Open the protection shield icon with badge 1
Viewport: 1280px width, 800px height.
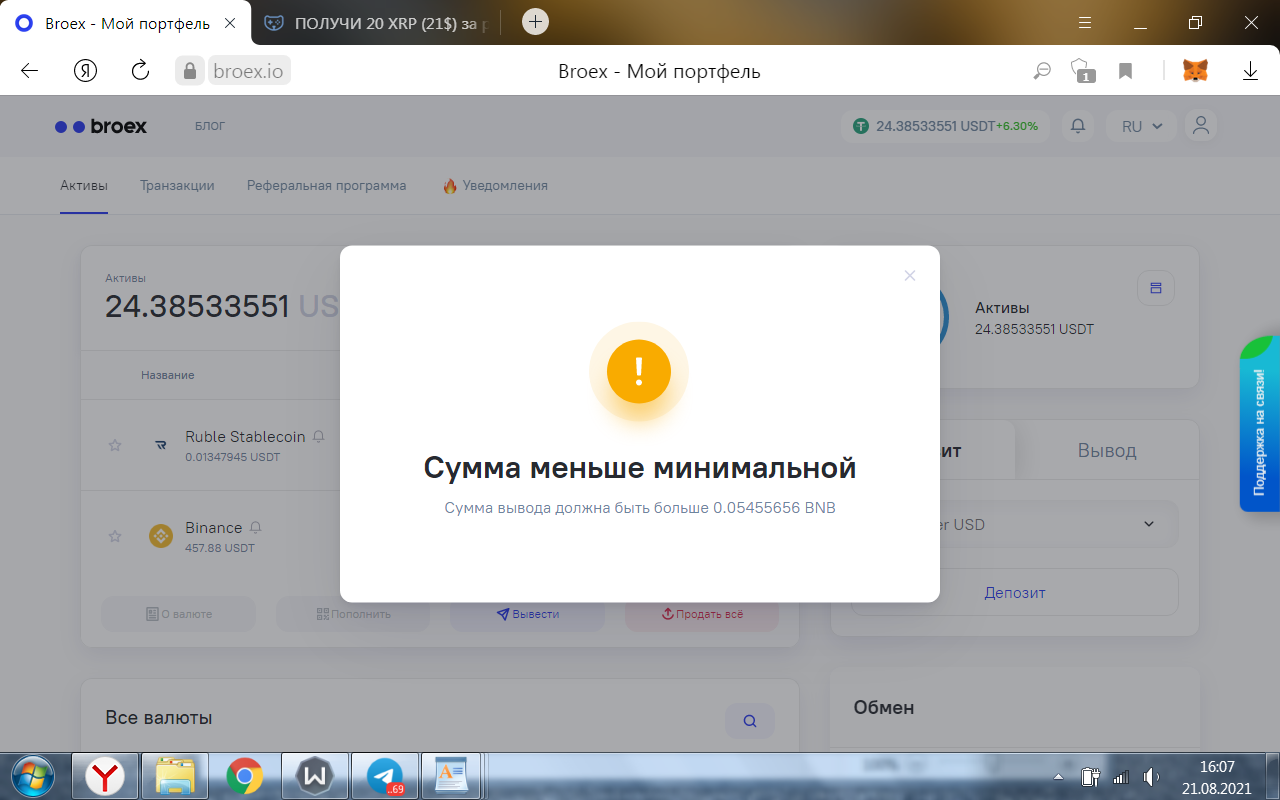tap(1082, 71)
